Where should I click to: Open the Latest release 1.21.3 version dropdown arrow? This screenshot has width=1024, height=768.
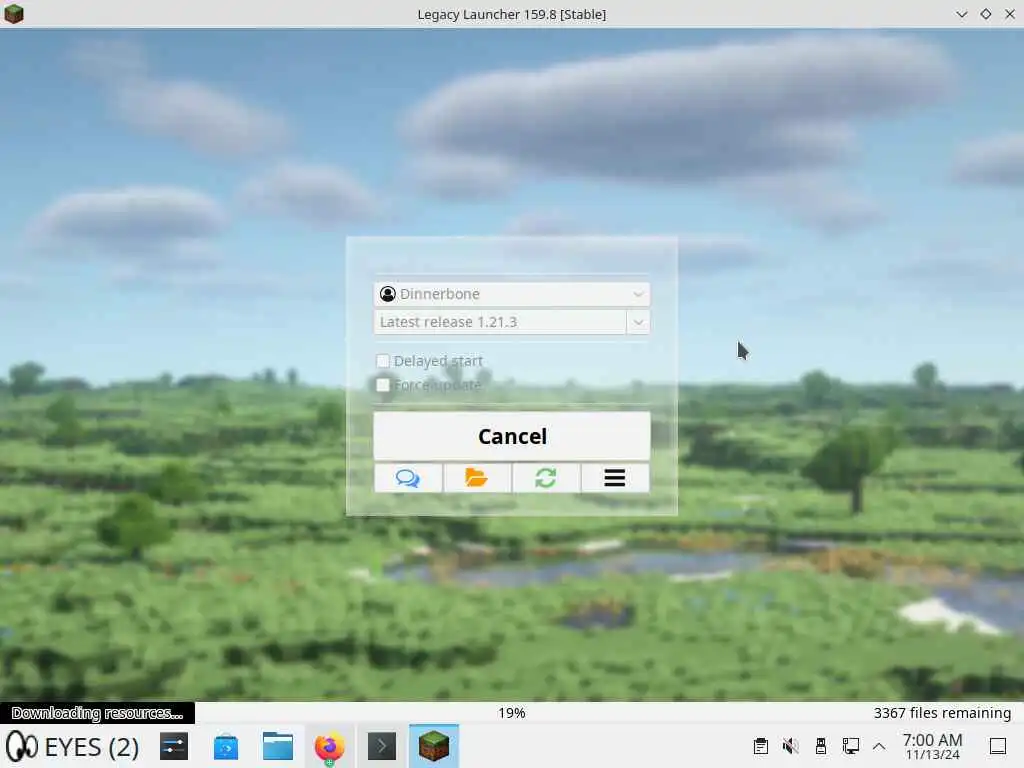pyautogui.click(x=638, y=322)
